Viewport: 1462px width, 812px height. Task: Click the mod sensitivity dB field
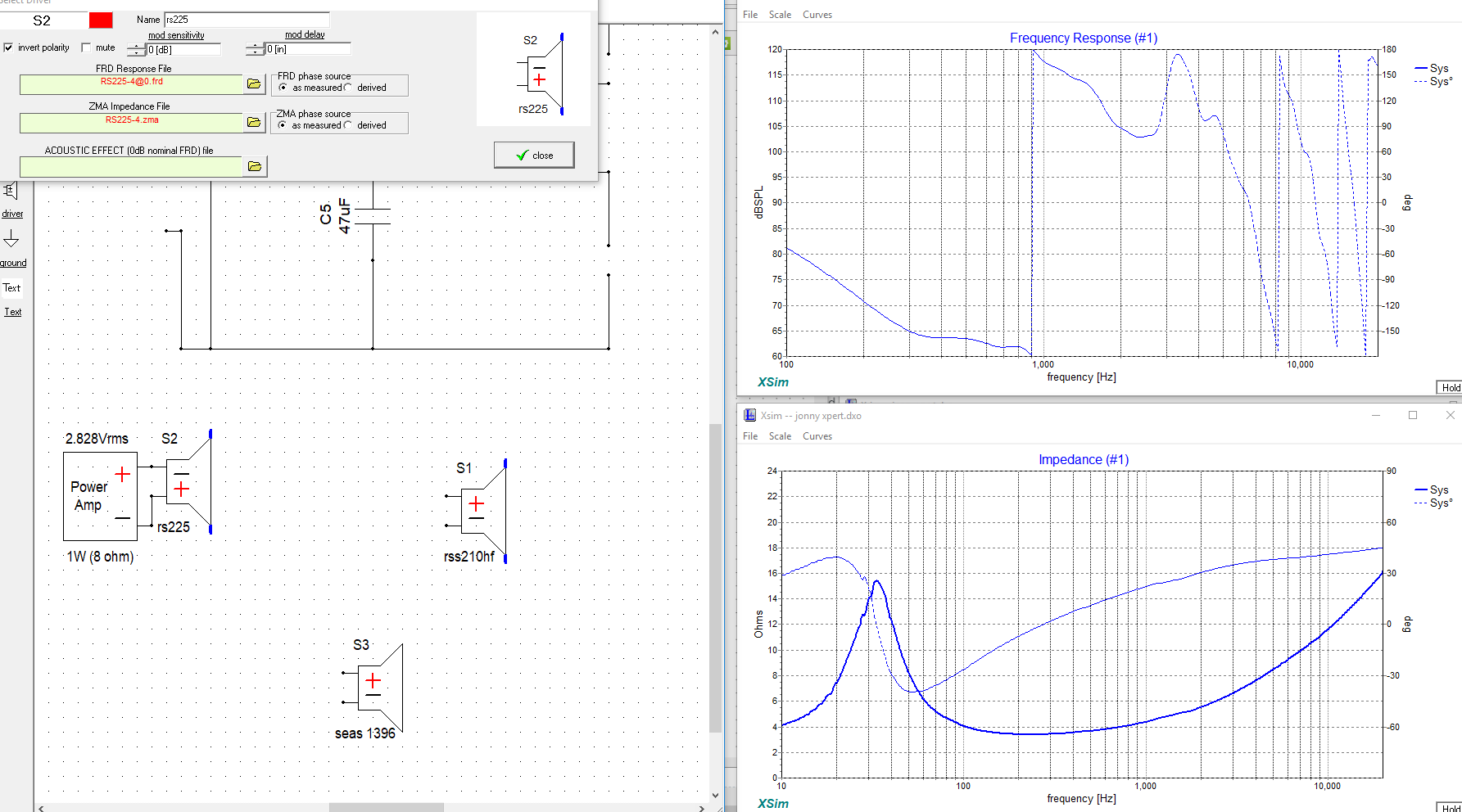pyautogui.click(x=183, y=50)
